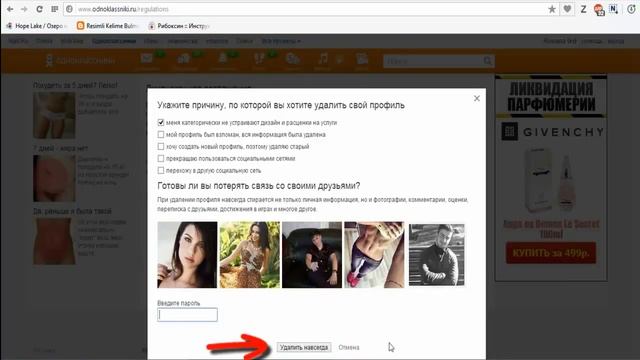Close the delete profile dialog with X
This screenshot has width=640, height=360.
click(477, 98)
